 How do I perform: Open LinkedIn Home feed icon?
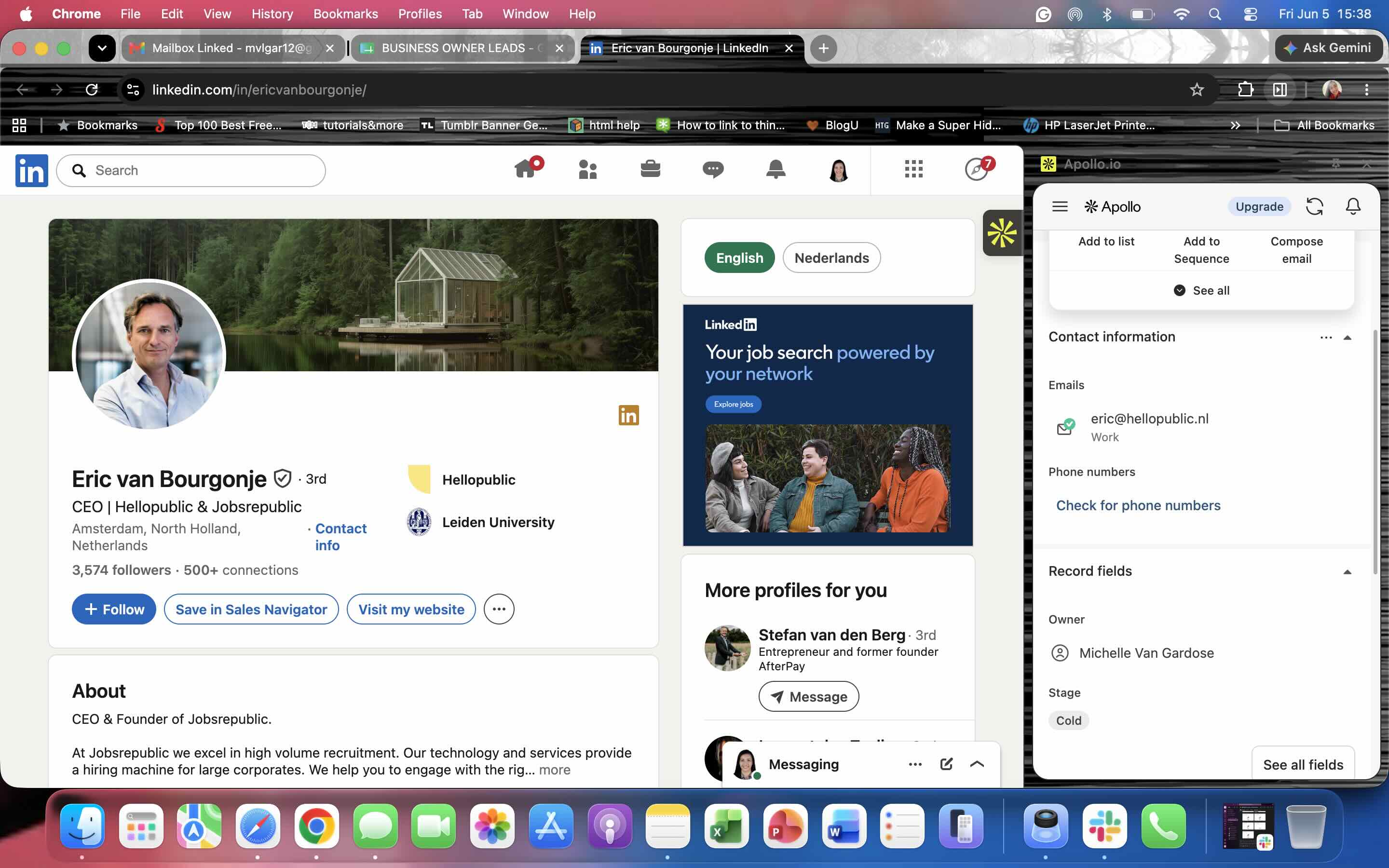(x=526, y=169)
